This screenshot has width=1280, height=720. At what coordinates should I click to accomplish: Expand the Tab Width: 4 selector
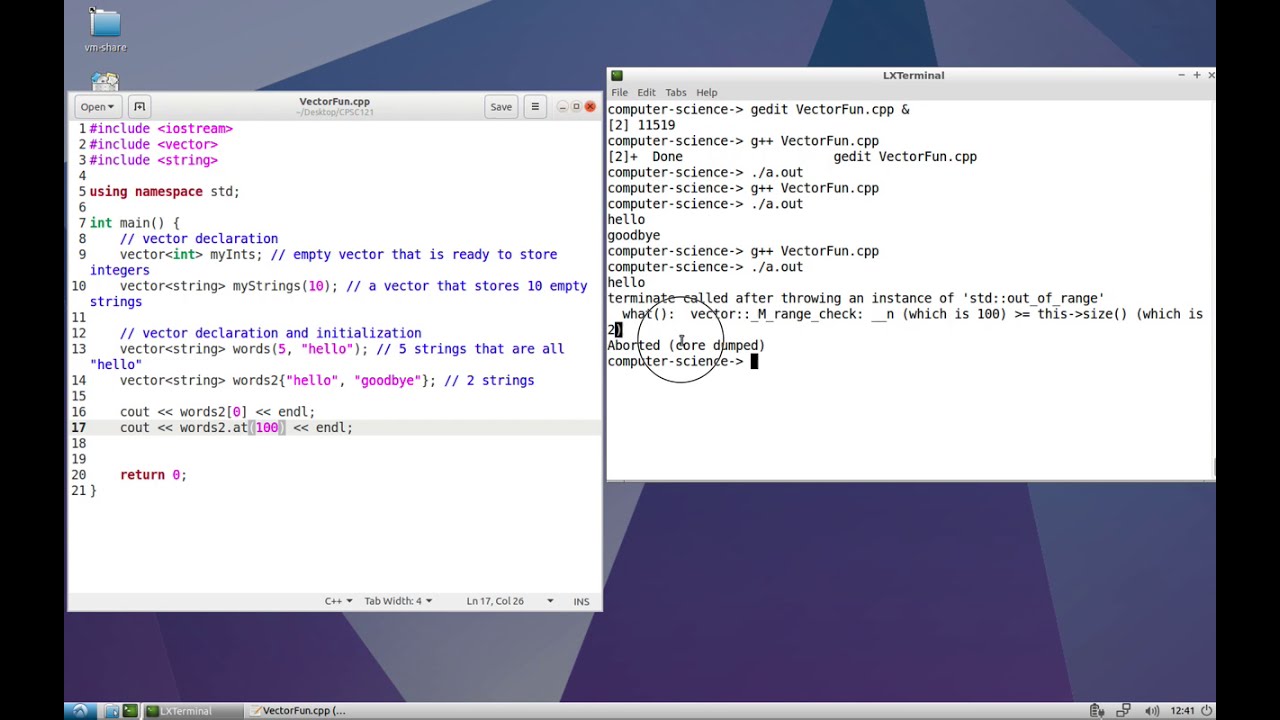point(398,601)
